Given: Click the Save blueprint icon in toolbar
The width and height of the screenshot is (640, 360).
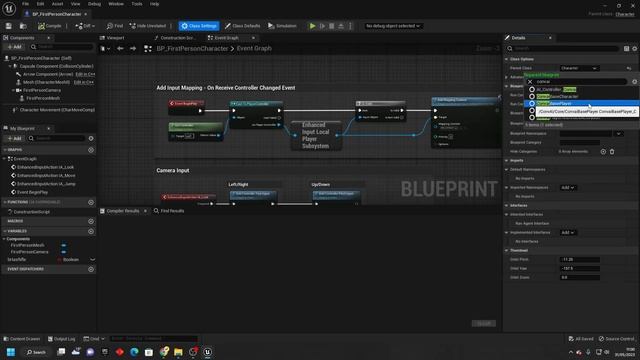Looking at the screenshot, I should [x=9, y=26].
